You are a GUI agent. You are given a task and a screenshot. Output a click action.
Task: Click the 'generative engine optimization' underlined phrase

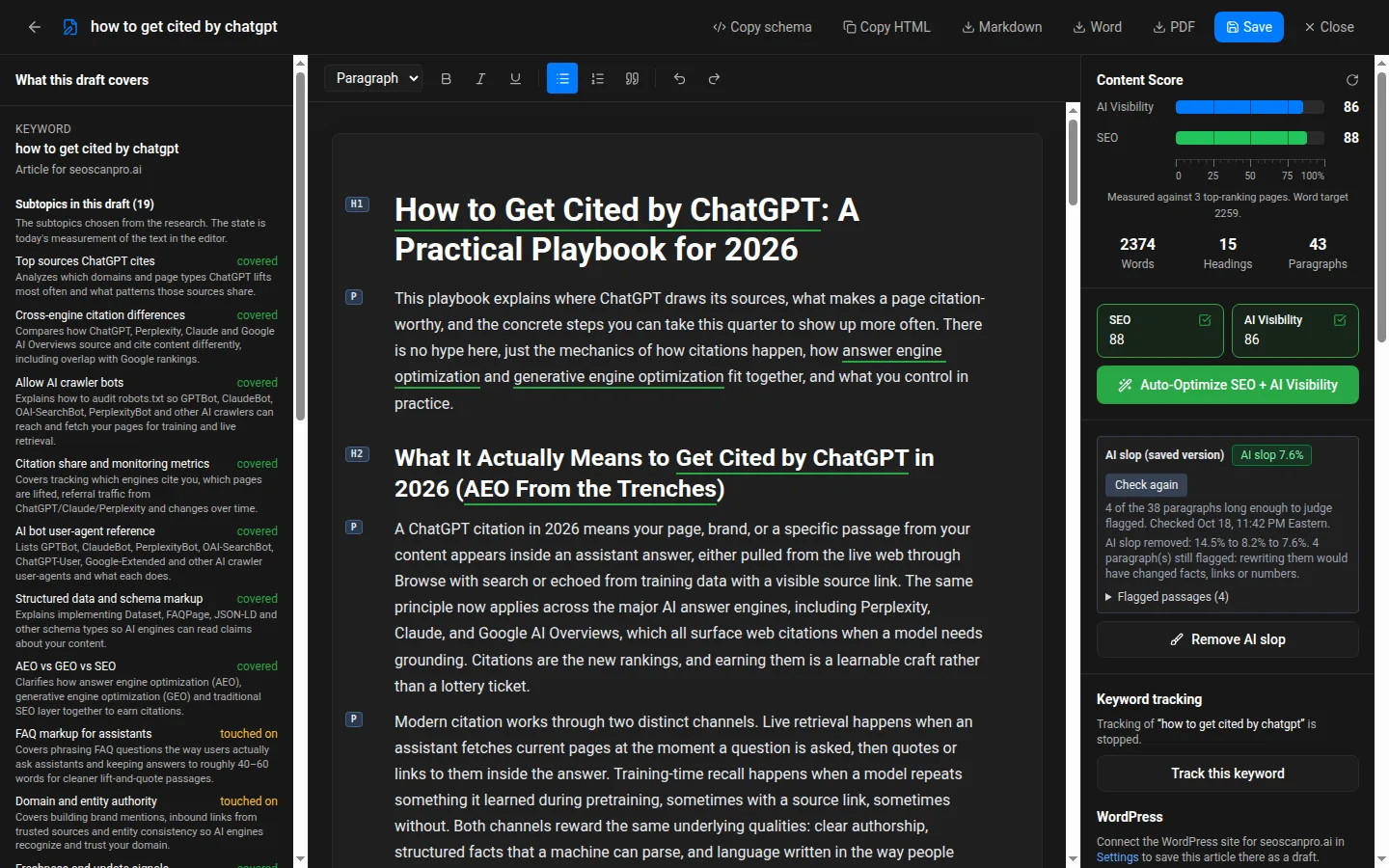(x=618, y=377)
